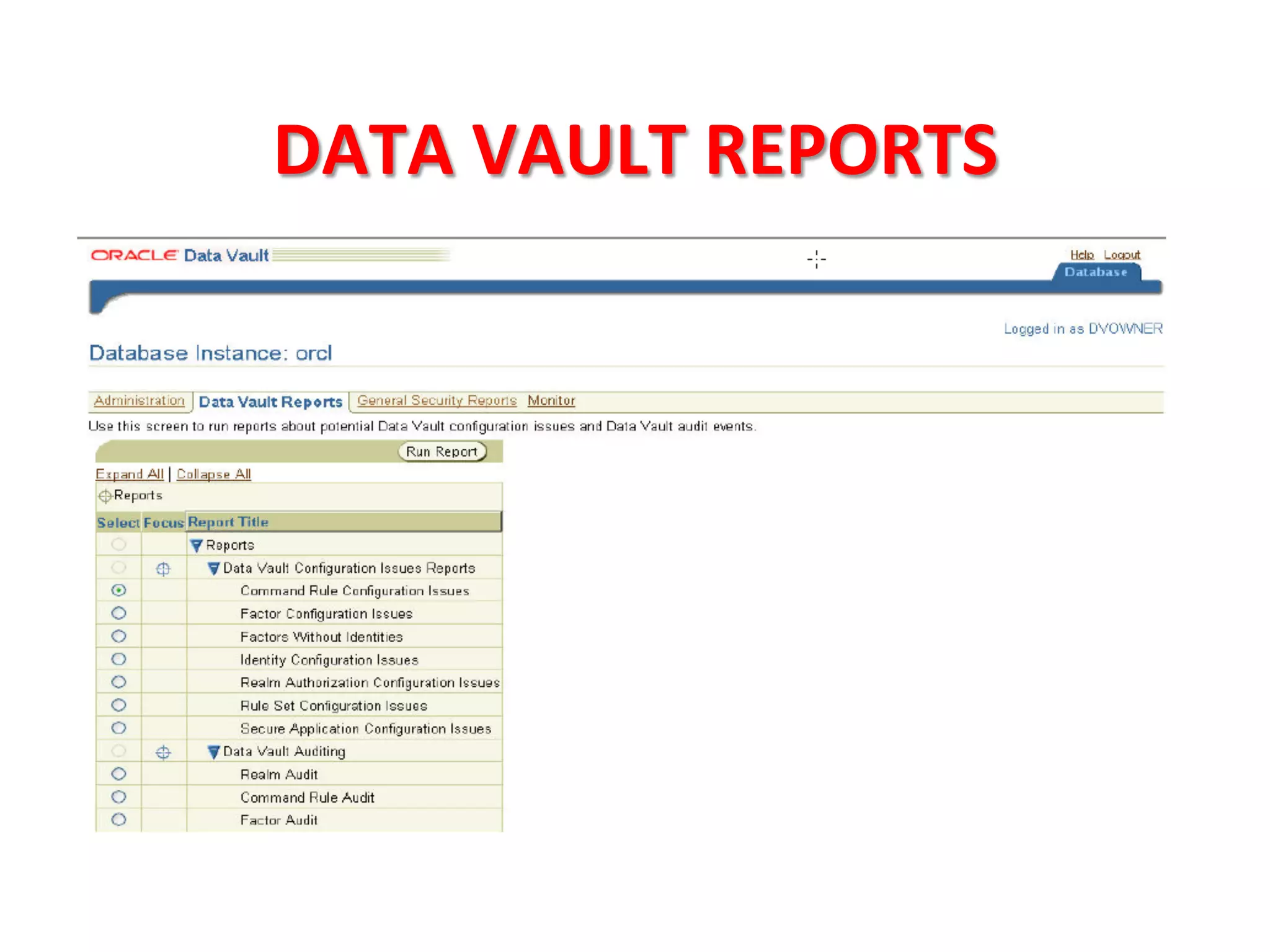Click the Expand All link
The image size is (1270, 952).
coord(130,474)
